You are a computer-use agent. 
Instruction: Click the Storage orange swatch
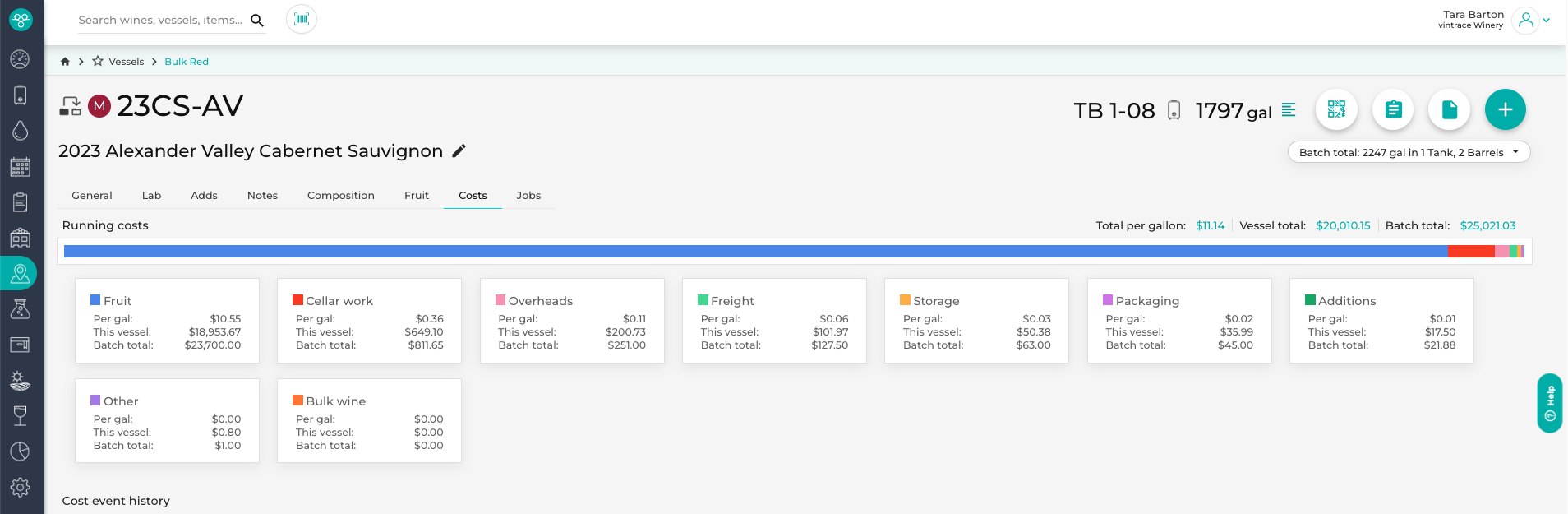pos(905,300)
